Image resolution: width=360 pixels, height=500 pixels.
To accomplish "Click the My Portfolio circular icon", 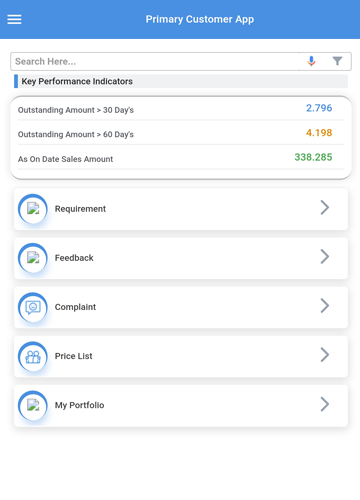I will (33, 405).
